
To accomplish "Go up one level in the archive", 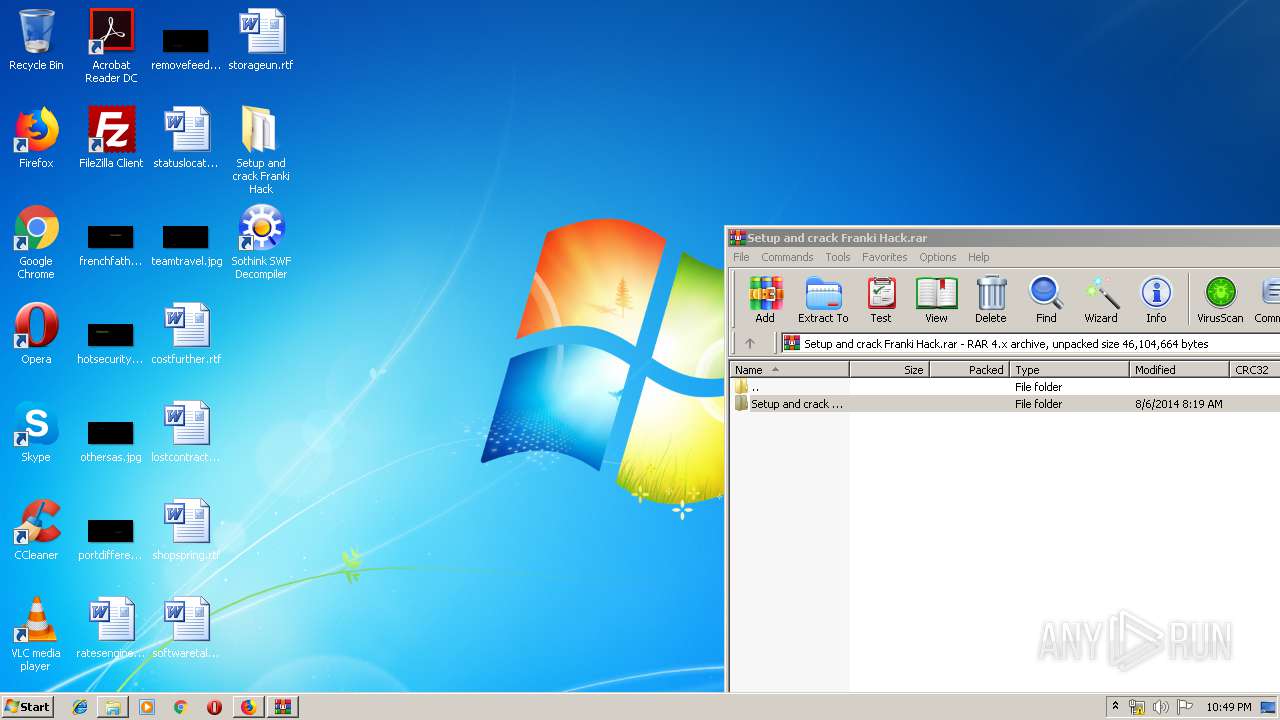I will click(750, 343).
